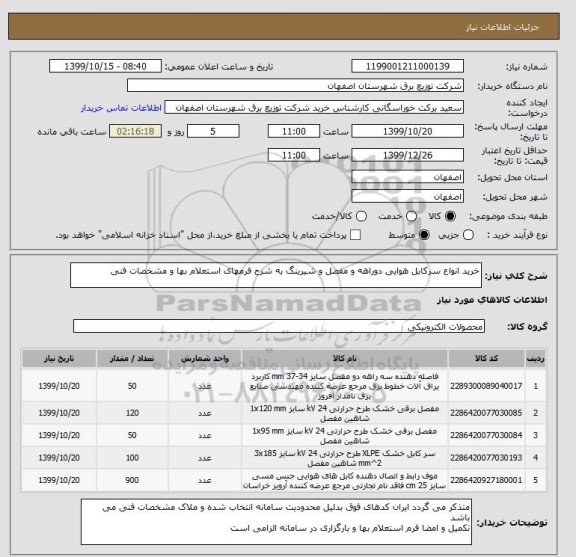Click the واحد شمارش column header
576x557 pixels.
(x=205, y=359)
